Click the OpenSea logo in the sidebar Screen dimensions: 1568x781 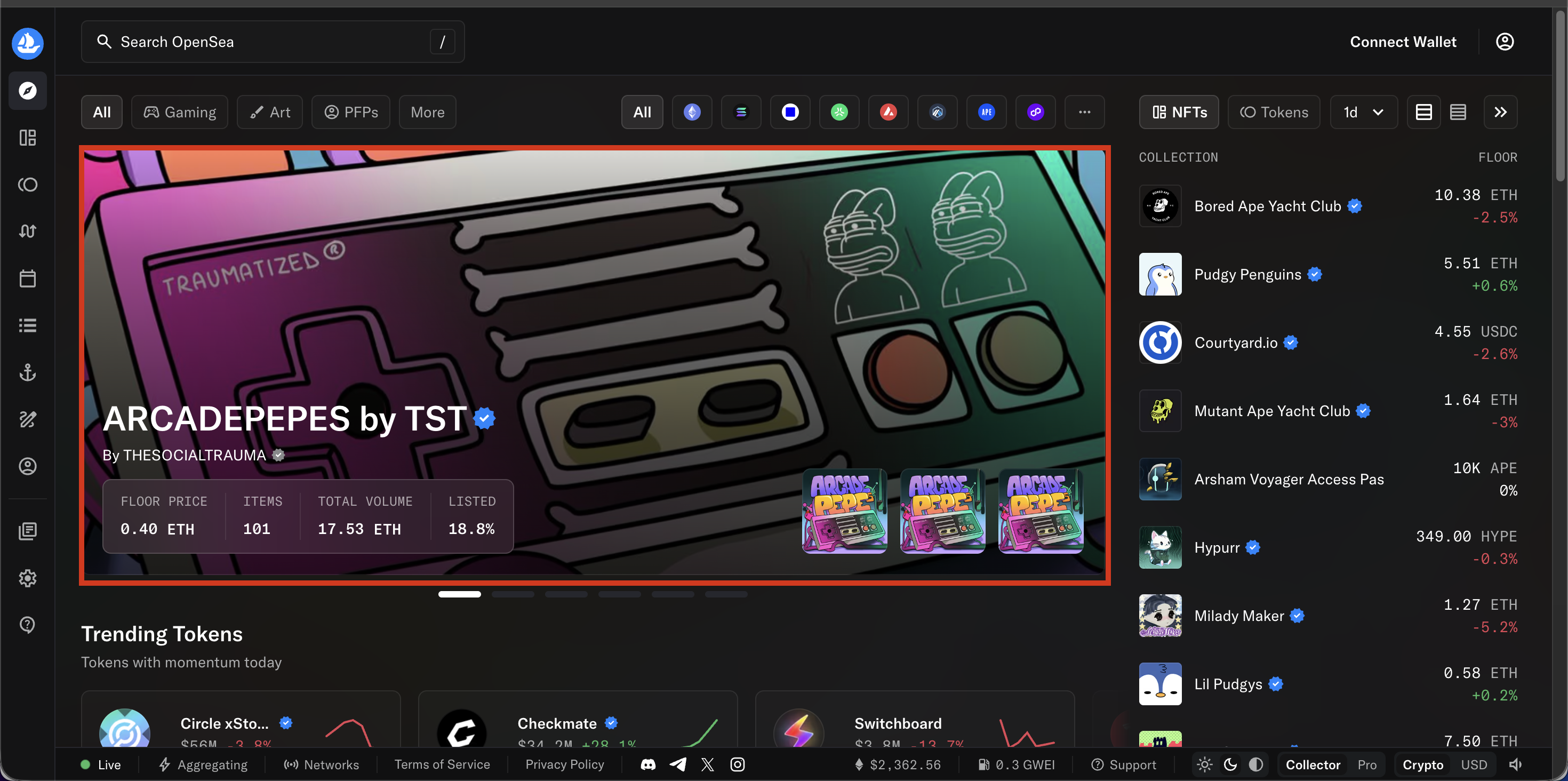point(27,43)
